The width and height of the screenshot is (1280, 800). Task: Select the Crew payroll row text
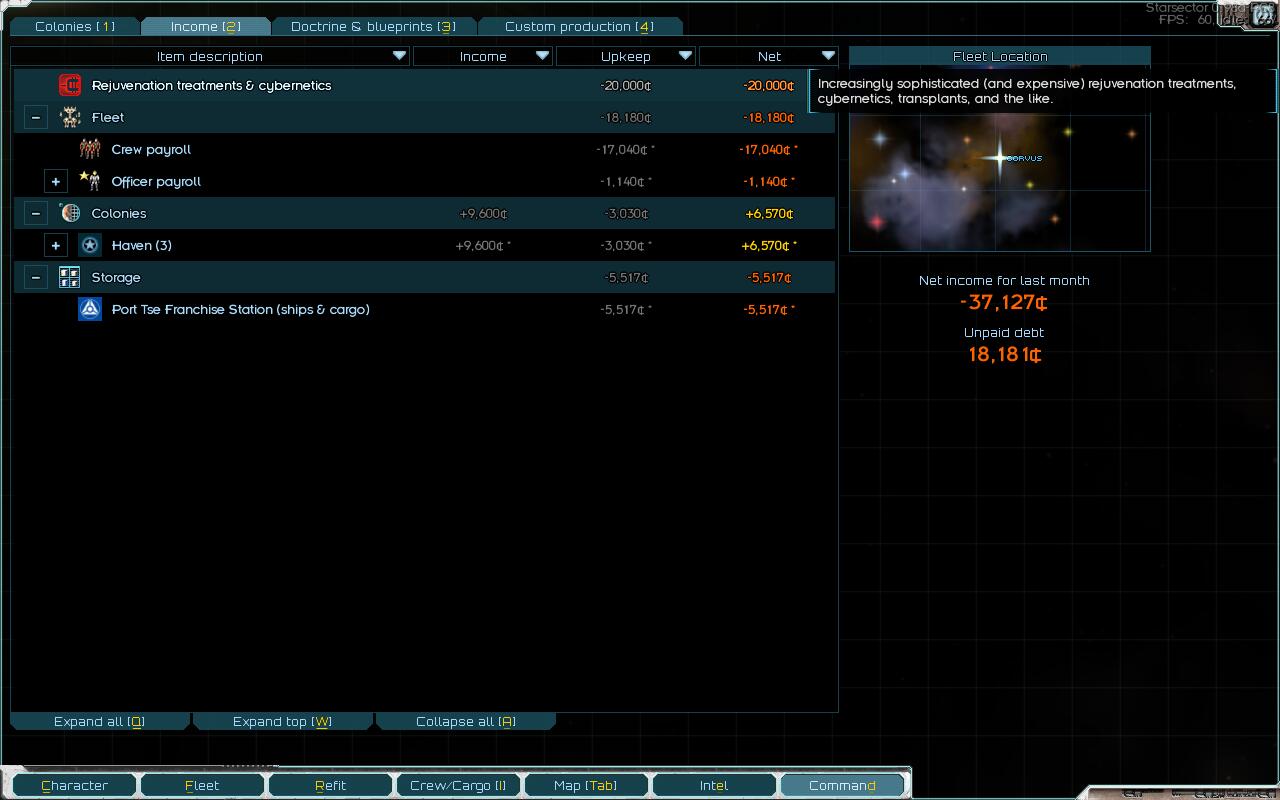151,149
